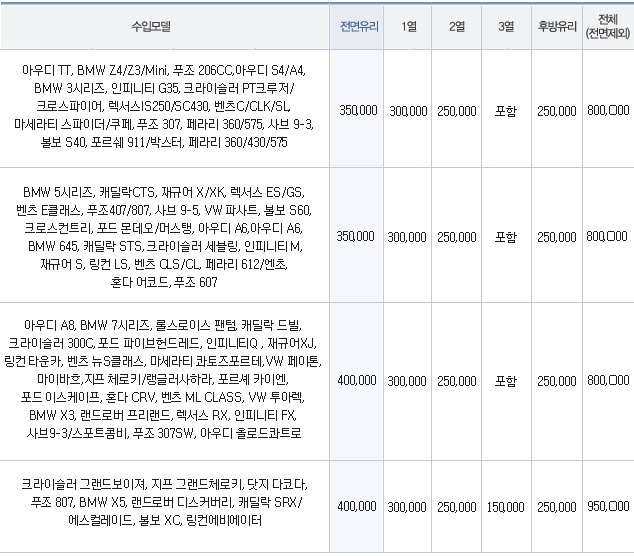Screen dimensions: 634x556
Task: Select the 1열 column header
Action: point(408,27)
